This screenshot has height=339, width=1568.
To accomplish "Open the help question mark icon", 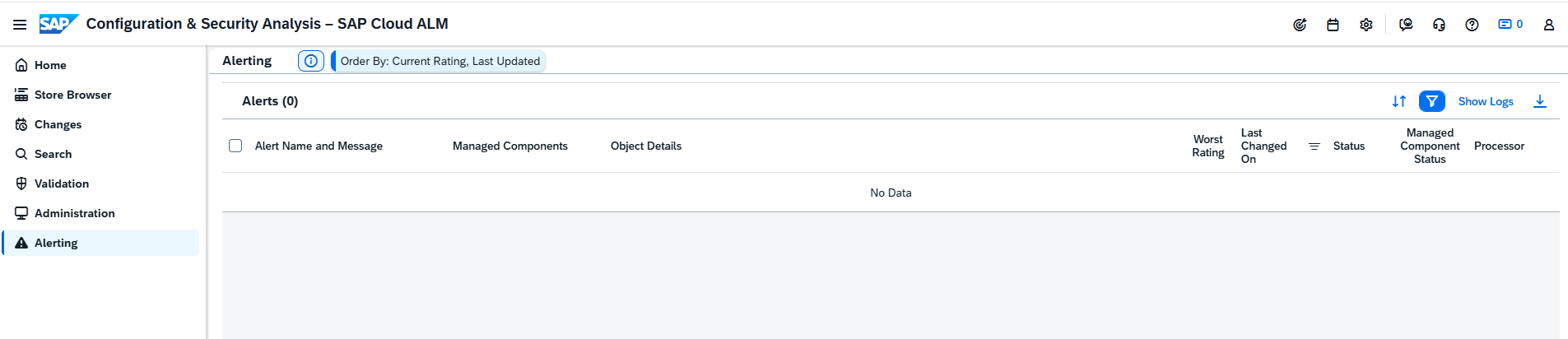I will (x=1472, y=25).
